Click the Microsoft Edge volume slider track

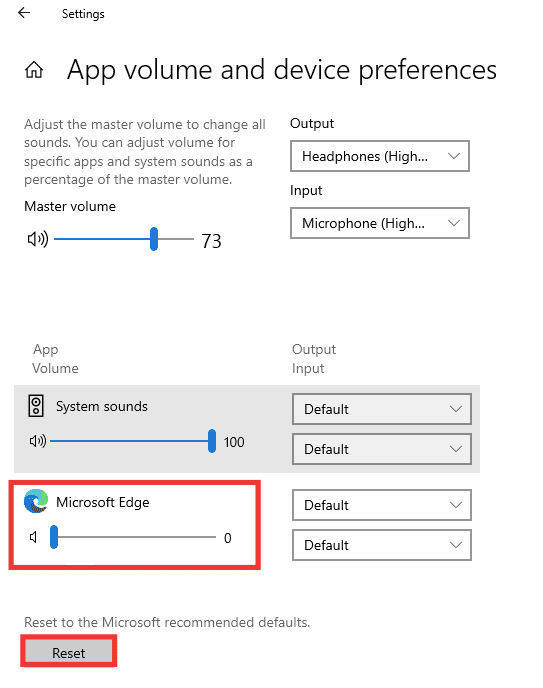133,537
